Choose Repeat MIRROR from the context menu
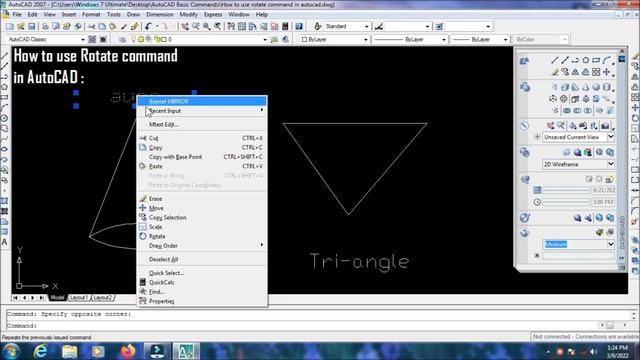The height and width of the screenshot is (360, 640). (x=202, y=101)
